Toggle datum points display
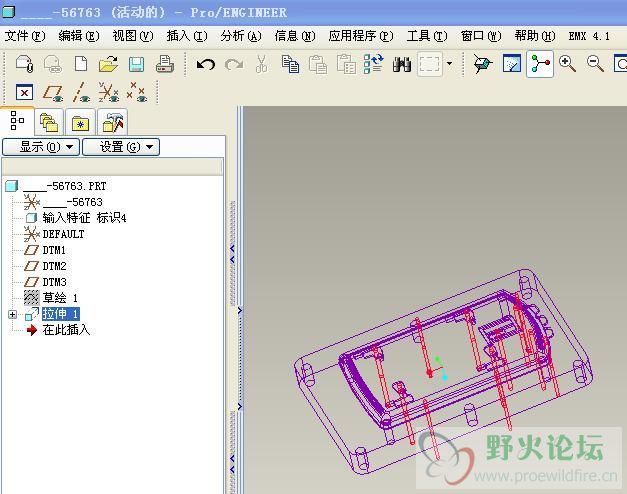The image size is (627, 494). (x=136, y=93)
